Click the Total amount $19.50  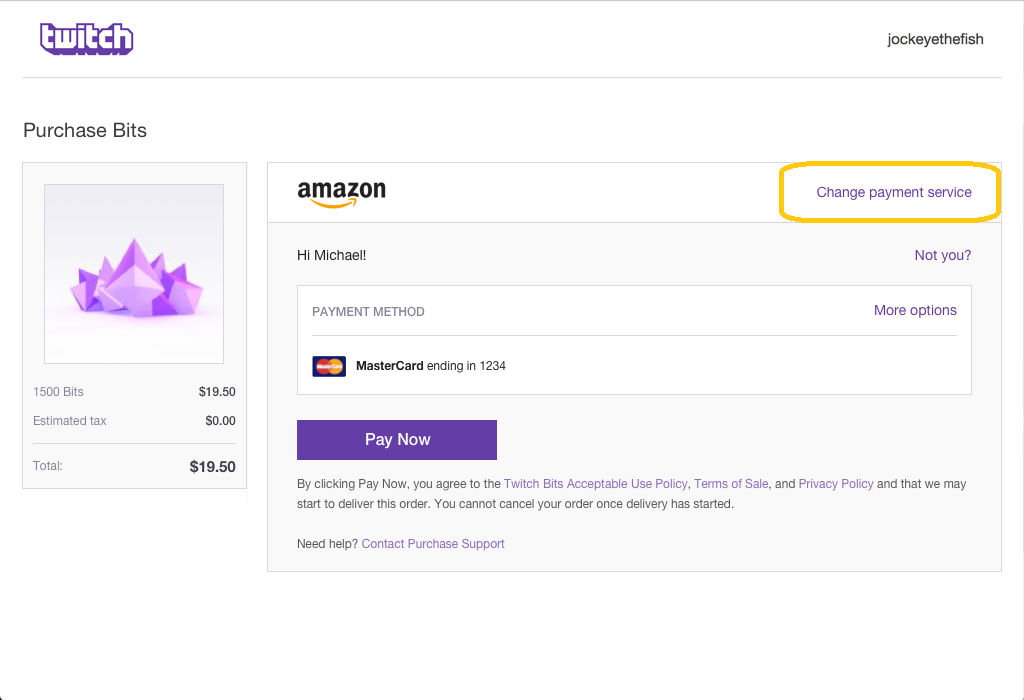coord(212,467)
